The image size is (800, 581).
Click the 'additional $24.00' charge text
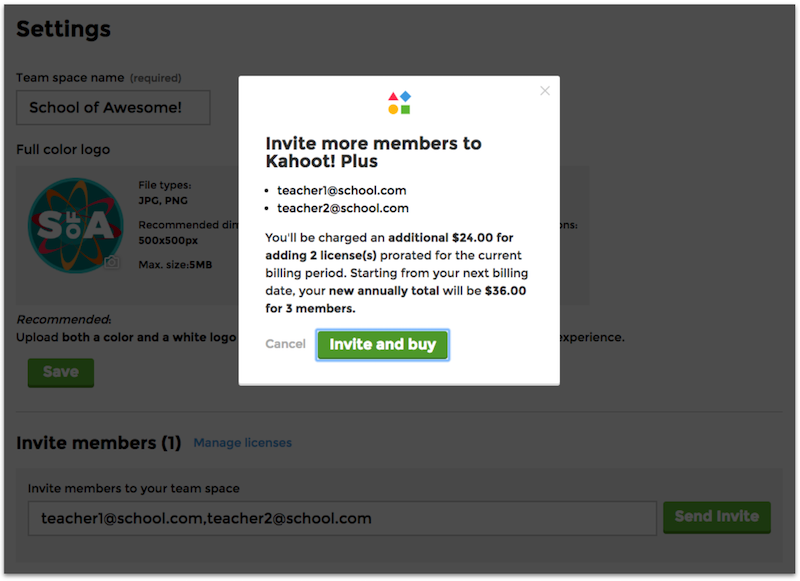[441, 238]
